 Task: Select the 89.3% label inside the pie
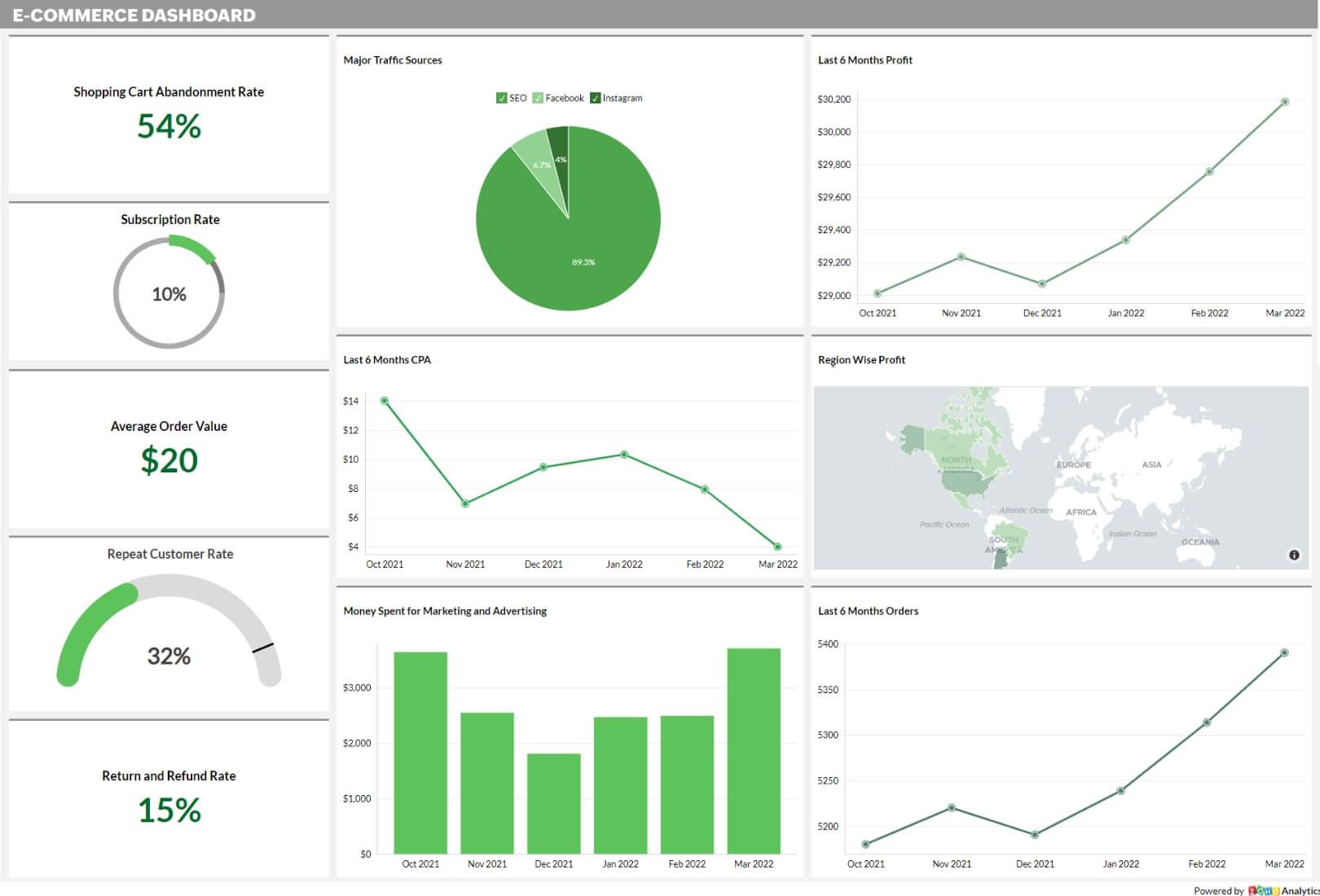pyautogui.click(x=583, y=262)
